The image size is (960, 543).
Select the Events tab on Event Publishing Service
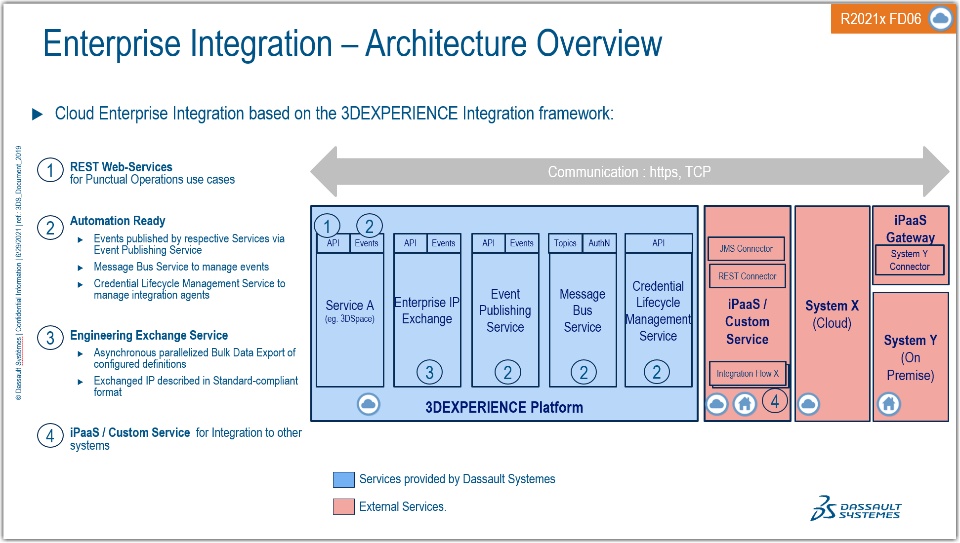point(522,243)
